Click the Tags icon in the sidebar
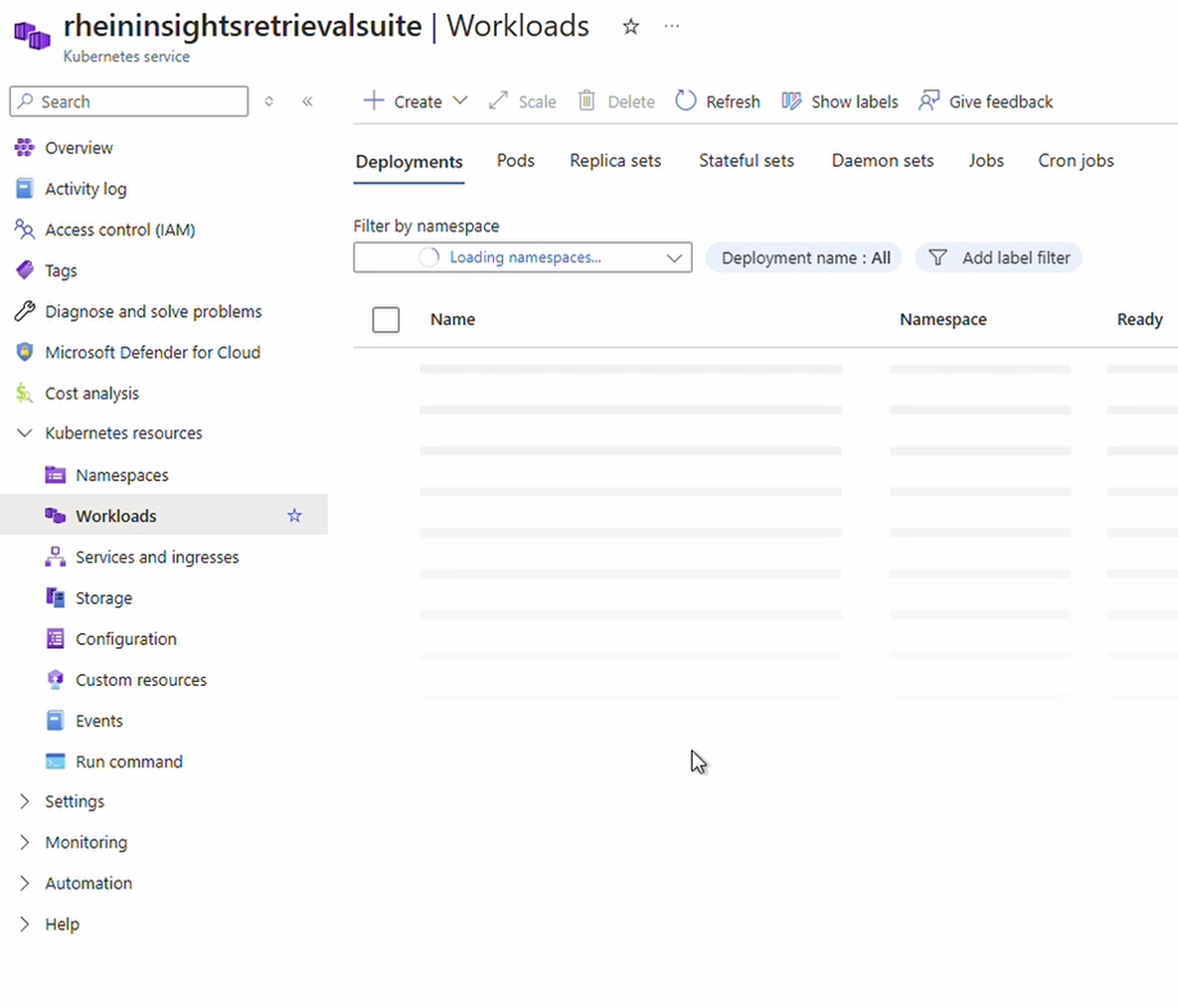 pos(25,270)
